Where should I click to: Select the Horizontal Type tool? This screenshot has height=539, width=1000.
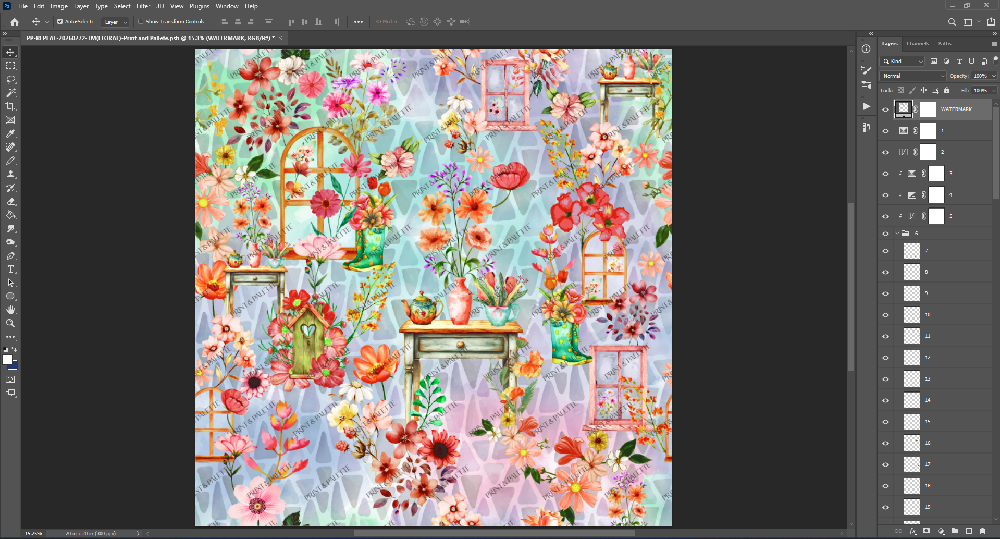[11, 269]
